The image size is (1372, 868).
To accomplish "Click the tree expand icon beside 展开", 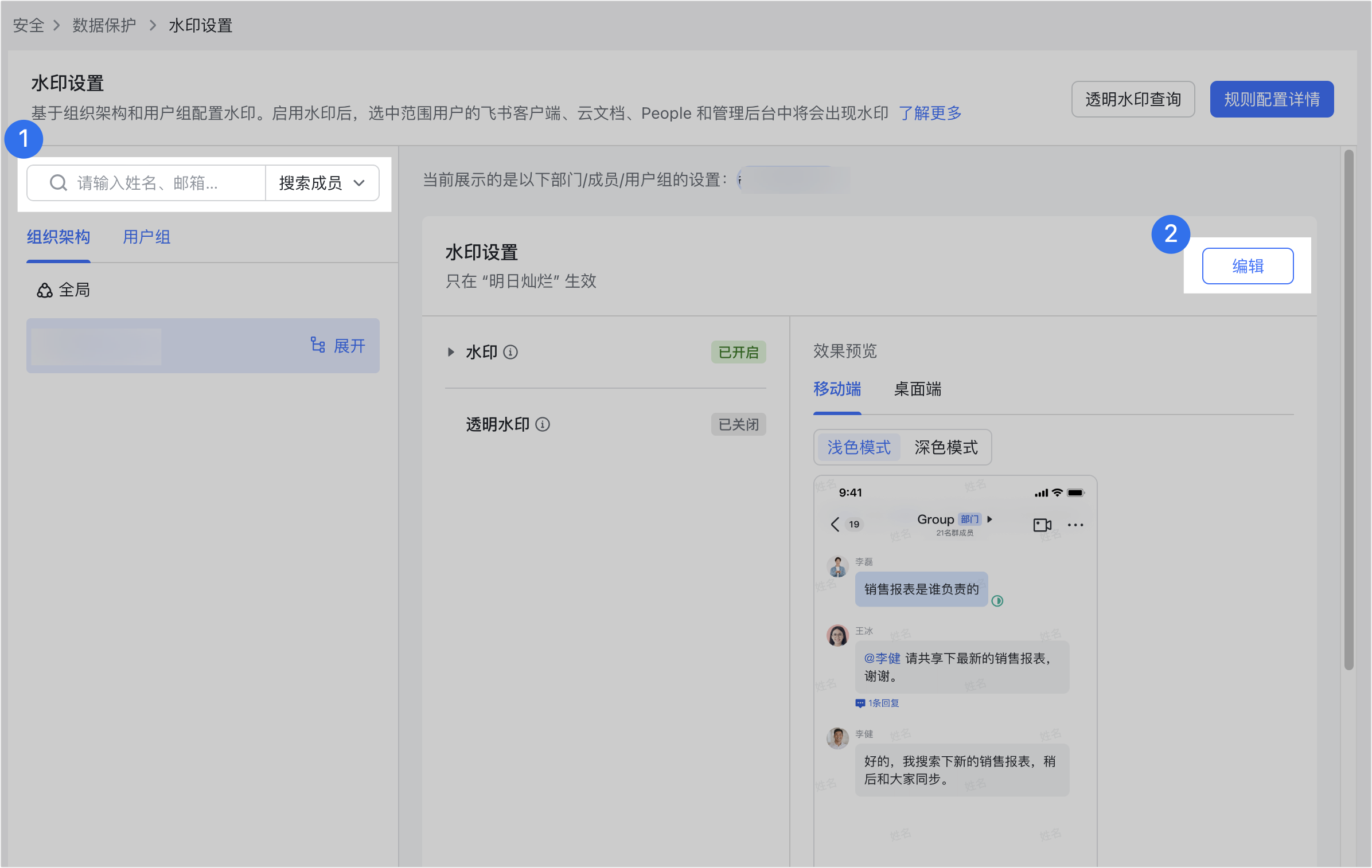I will [318, 345].
